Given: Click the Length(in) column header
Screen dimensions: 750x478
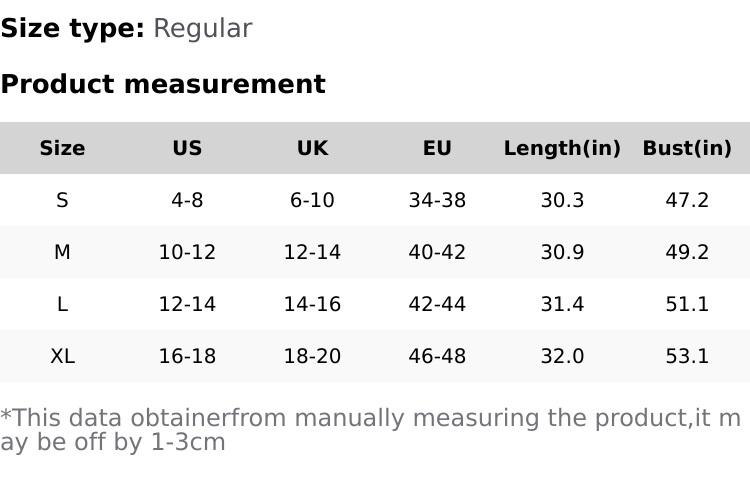Looking at the screenshot, I should [562, 148].
